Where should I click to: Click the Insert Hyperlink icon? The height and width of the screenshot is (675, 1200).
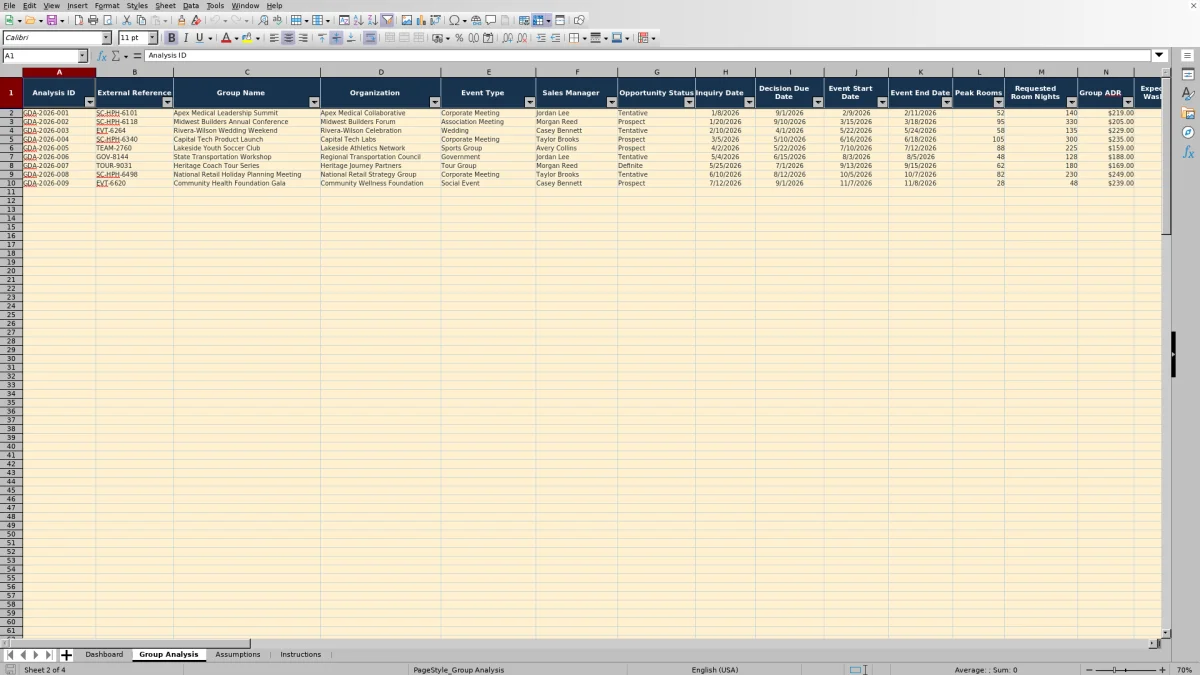[476, 20]
